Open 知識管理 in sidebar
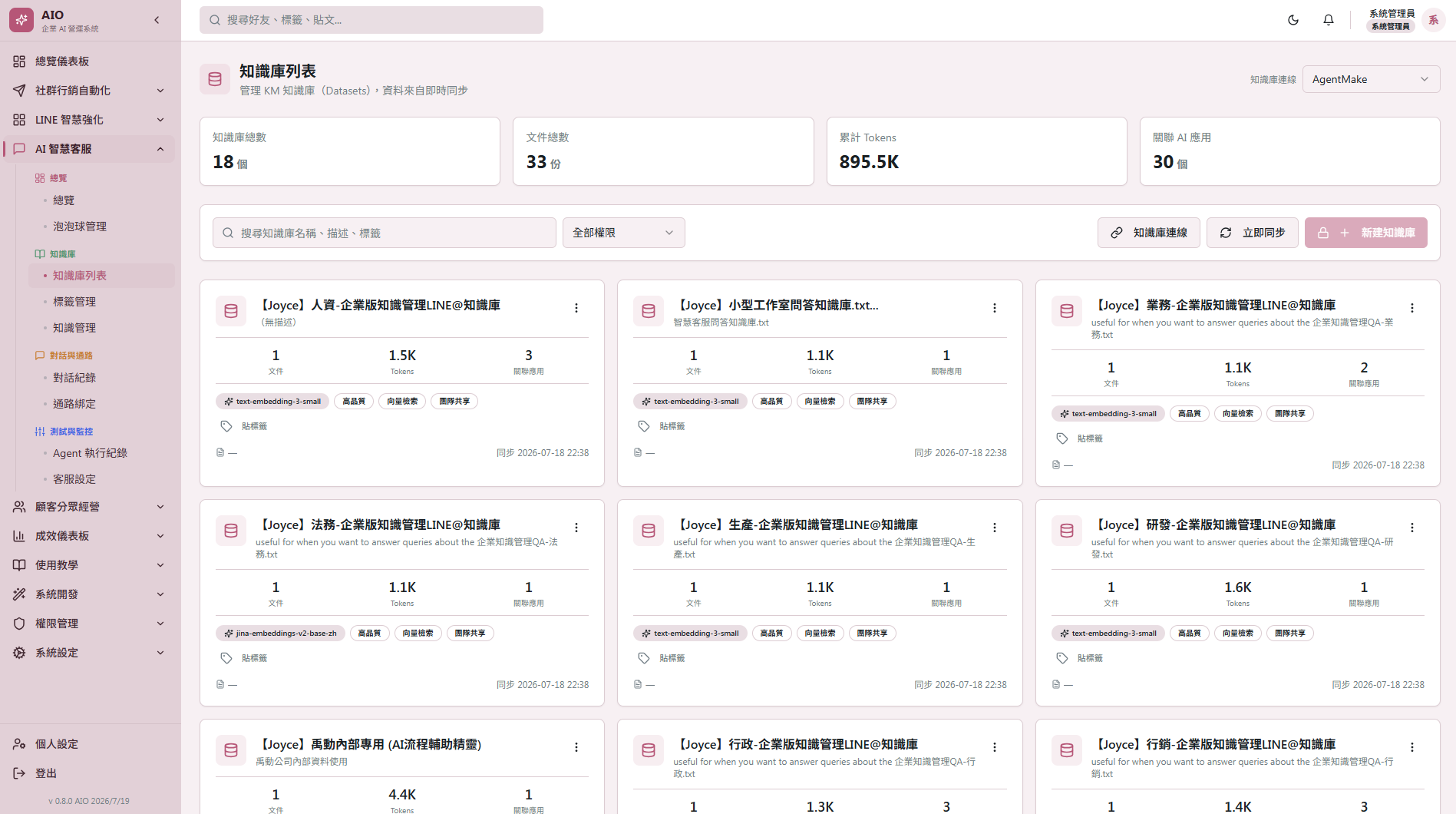 (102, 328)
